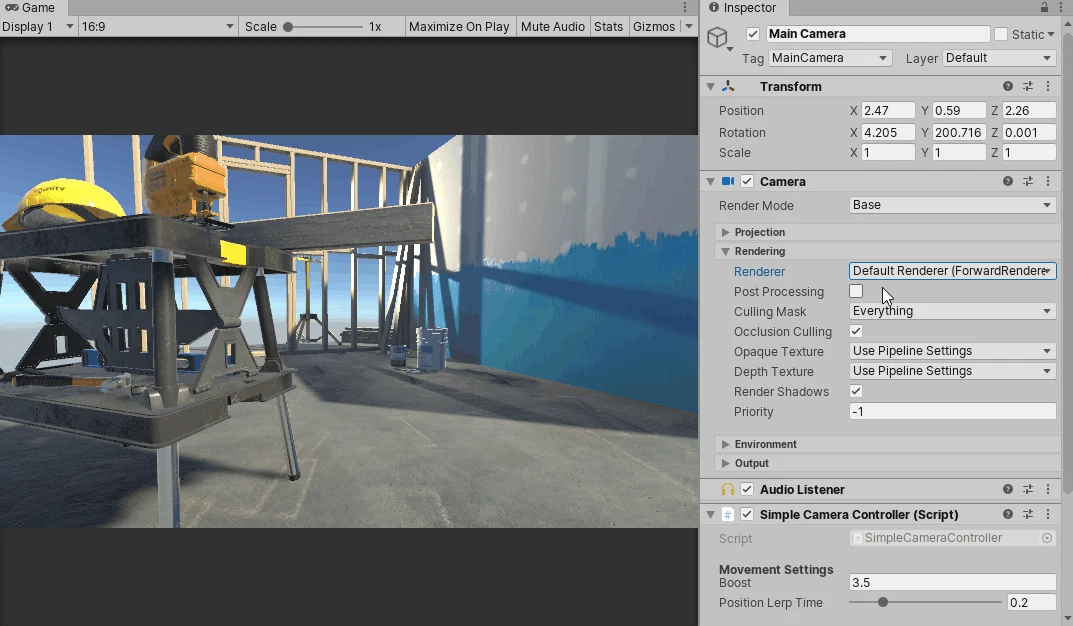Click the Position Lerp Time slider
This screenshot has width=1073, height=626.
[x=925, y=603]
